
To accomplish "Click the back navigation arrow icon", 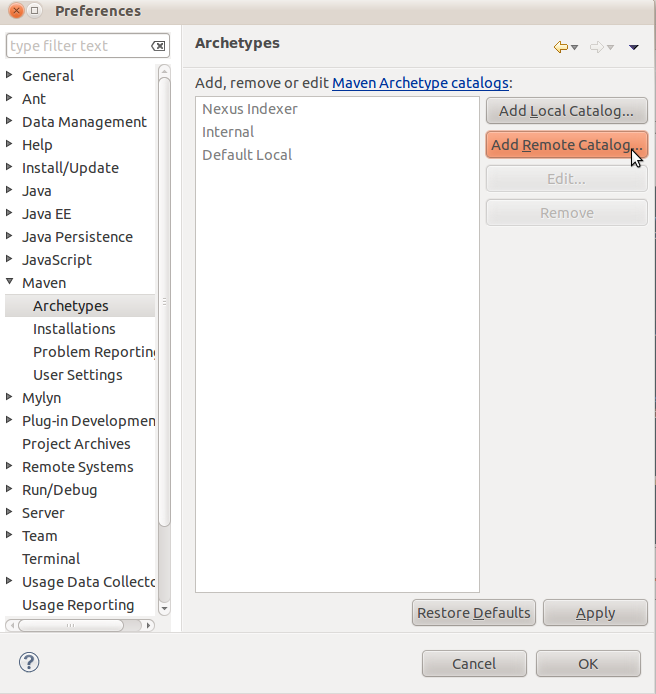I will pos(560,47).
